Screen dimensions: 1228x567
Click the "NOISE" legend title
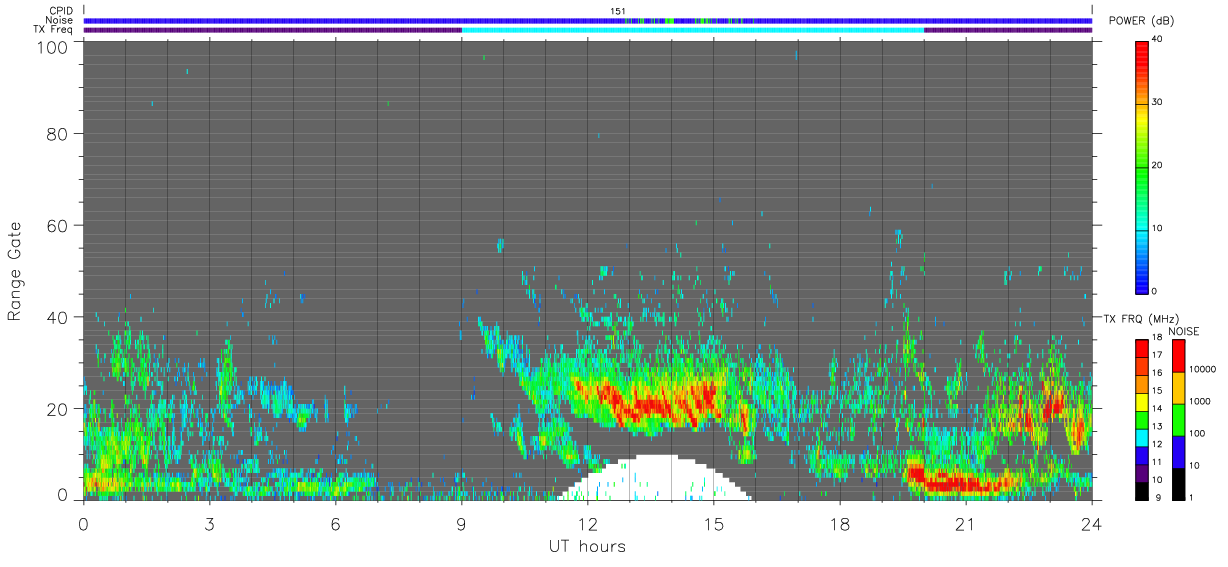pyautogui.click(x=1184, y=331)
